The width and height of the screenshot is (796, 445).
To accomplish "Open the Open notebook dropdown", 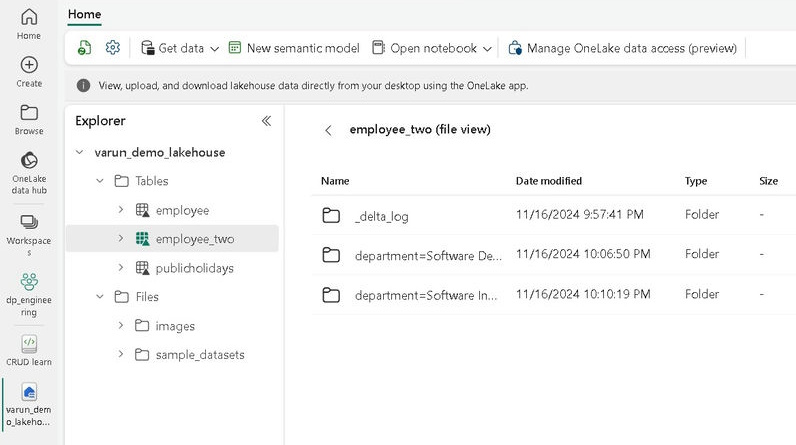I will [432, 48].
